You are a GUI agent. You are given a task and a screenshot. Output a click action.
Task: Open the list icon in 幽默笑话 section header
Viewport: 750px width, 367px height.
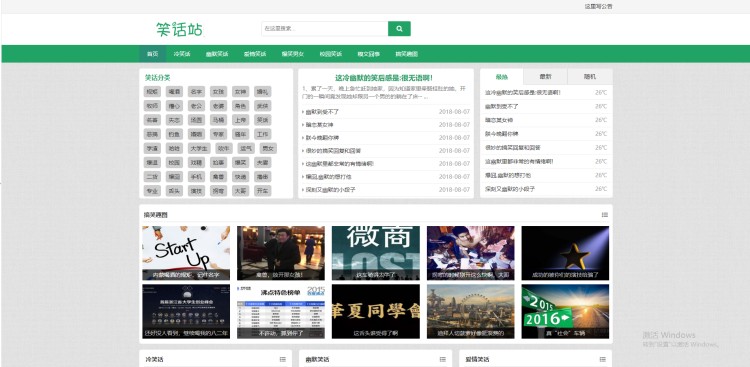[x=442, y=359]
